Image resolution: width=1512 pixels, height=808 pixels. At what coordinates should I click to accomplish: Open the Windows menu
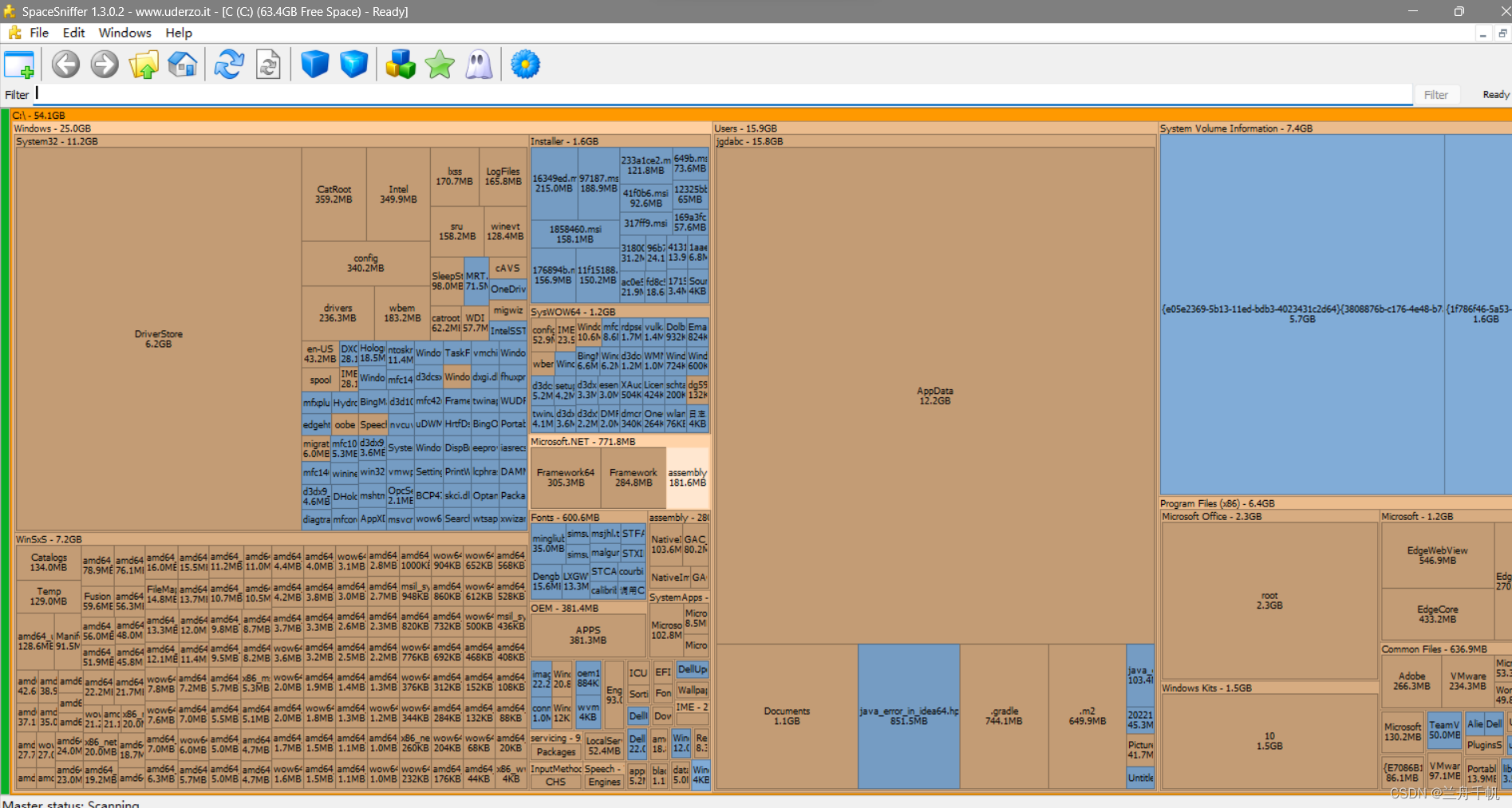(x=124, y=33)
